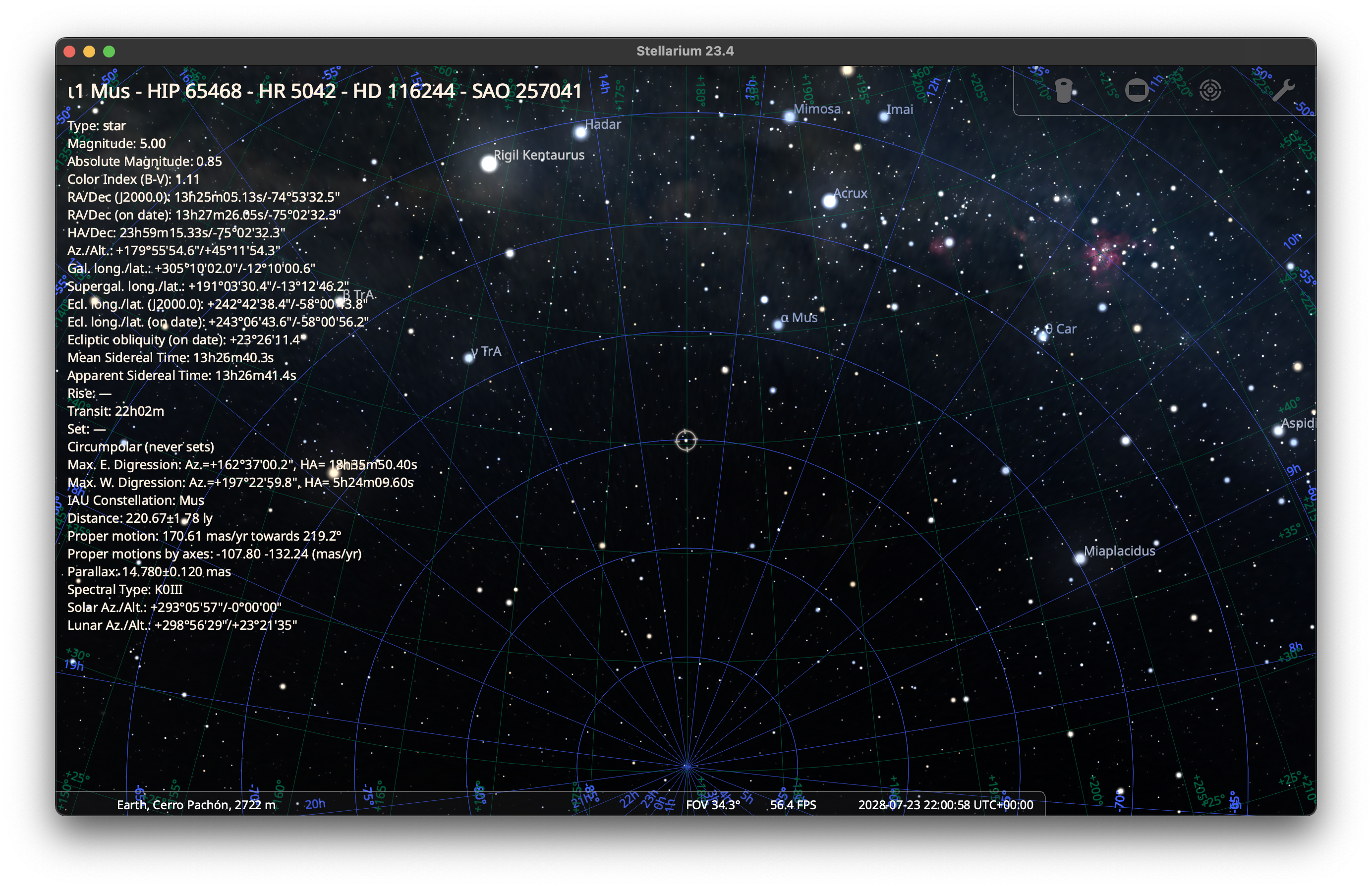Select the star Hadar
Screen dimensions: 1372x889
click(580, 132)
